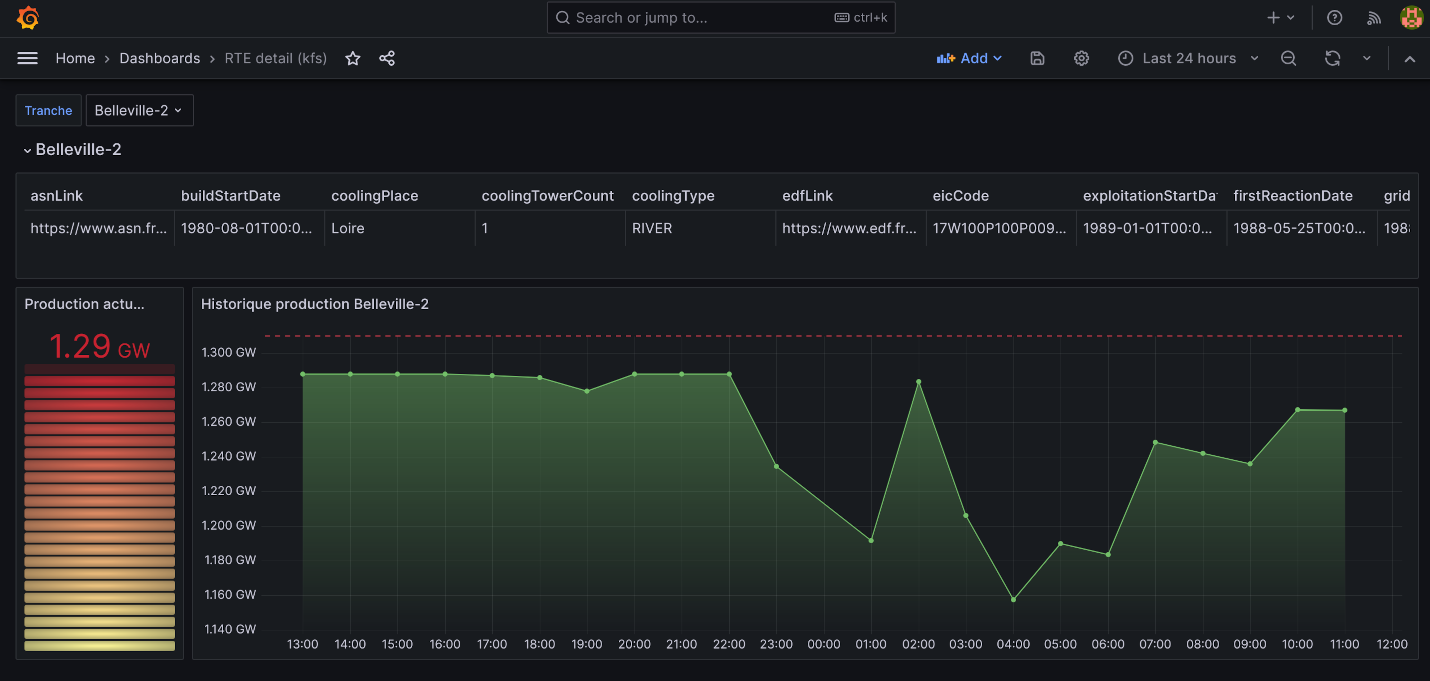Collapse the top toolbar with the chevron
1430x681 pixels.
pos(1410,59)
